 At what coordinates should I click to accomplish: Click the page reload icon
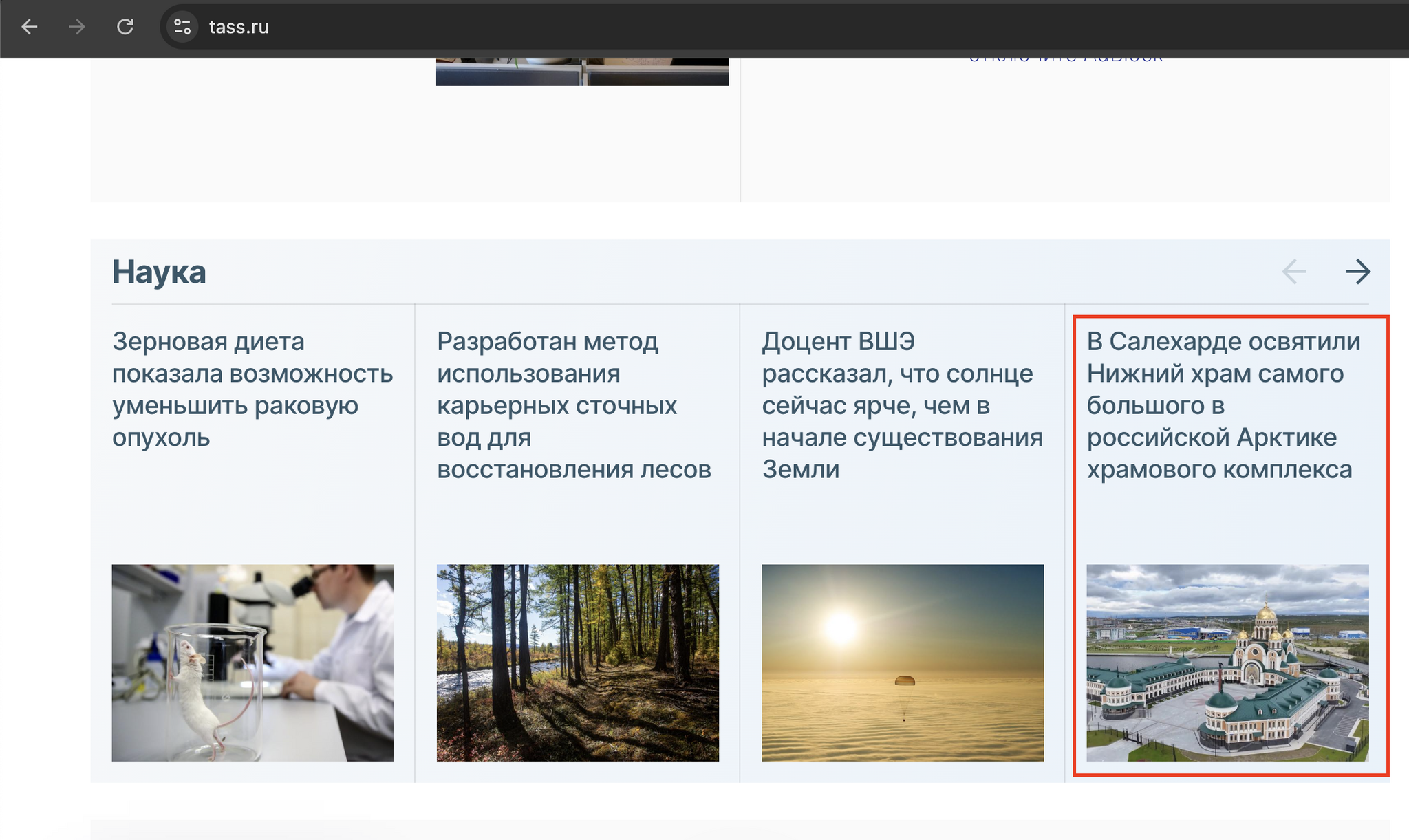125,27
